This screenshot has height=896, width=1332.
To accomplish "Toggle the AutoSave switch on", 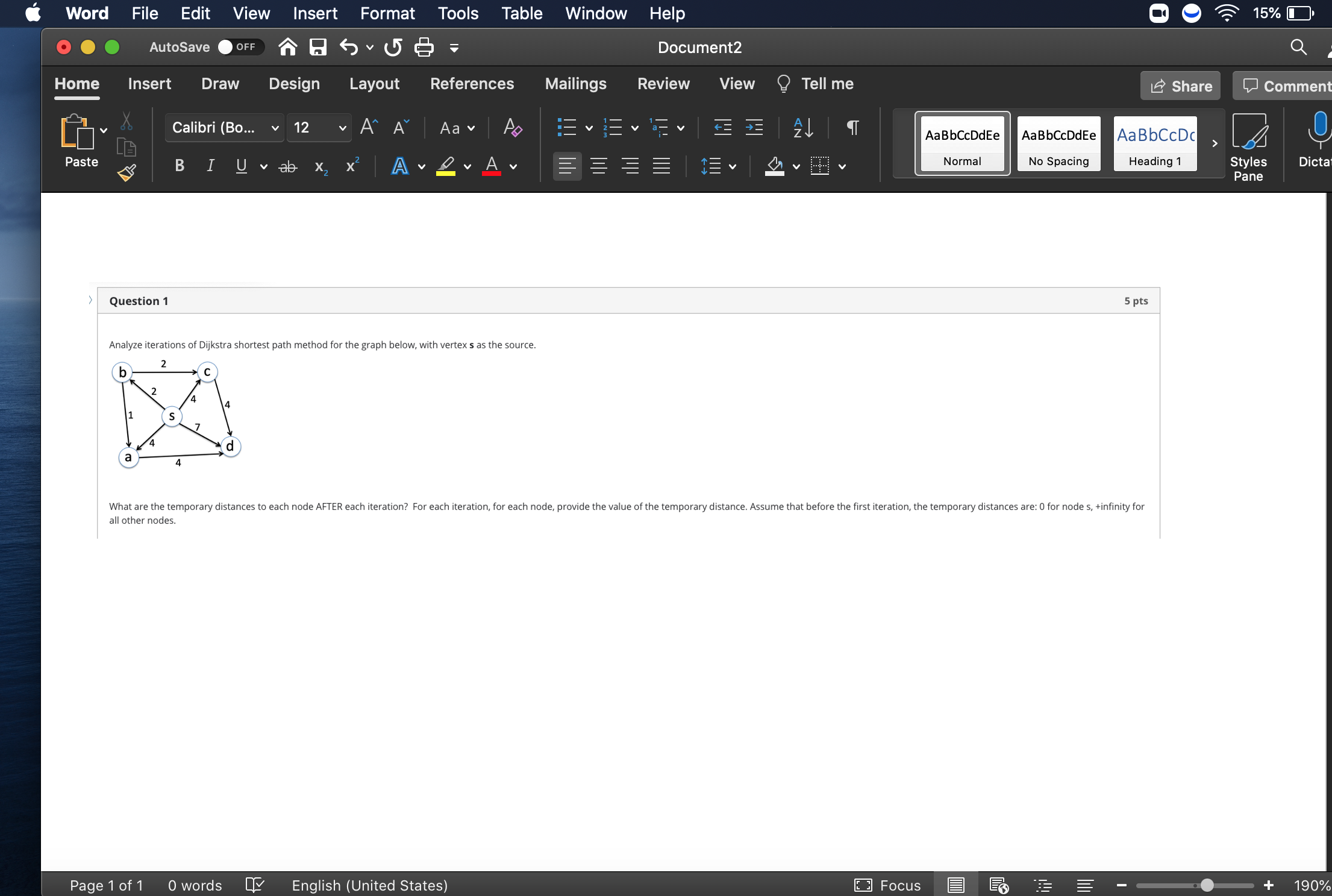I will pyautogui.click(x=239, y=46).
